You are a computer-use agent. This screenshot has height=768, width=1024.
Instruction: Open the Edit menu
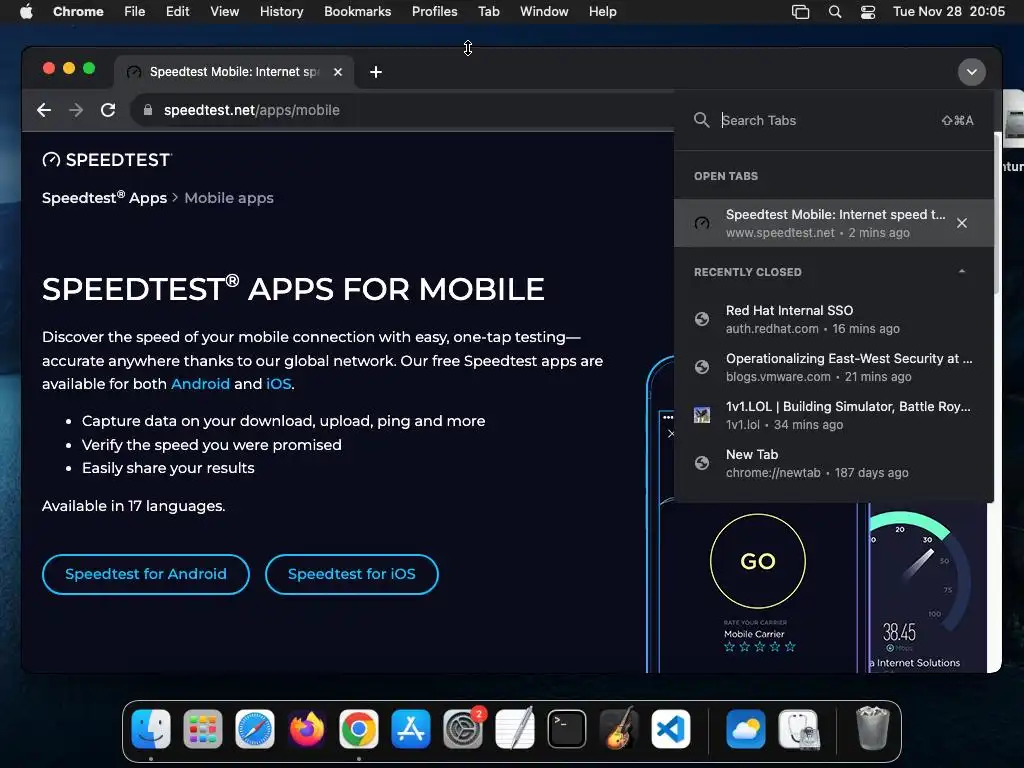[x=178, y=12]
